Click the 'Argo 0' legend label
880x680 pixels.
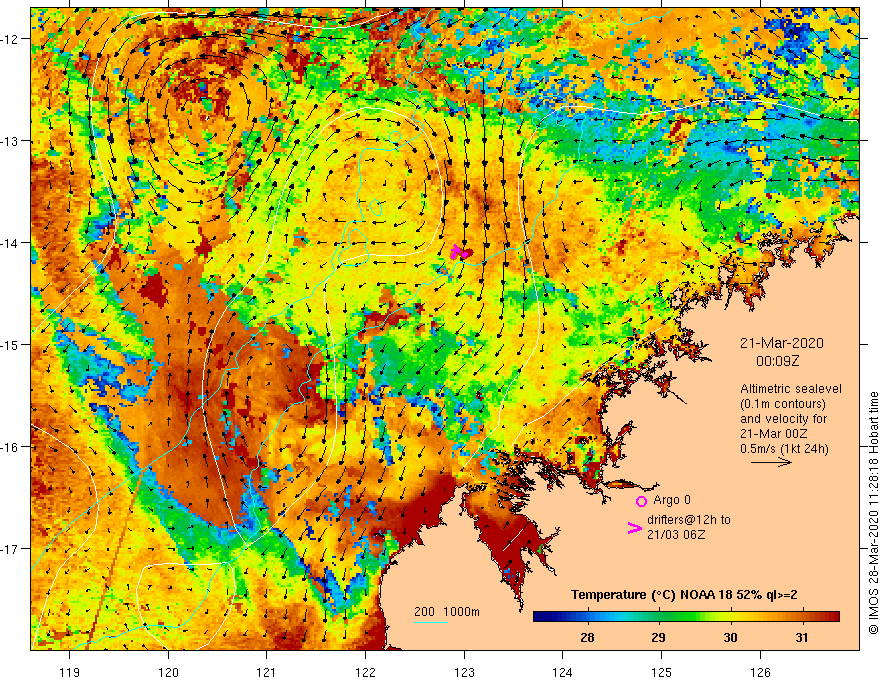(x=672, y=500)
